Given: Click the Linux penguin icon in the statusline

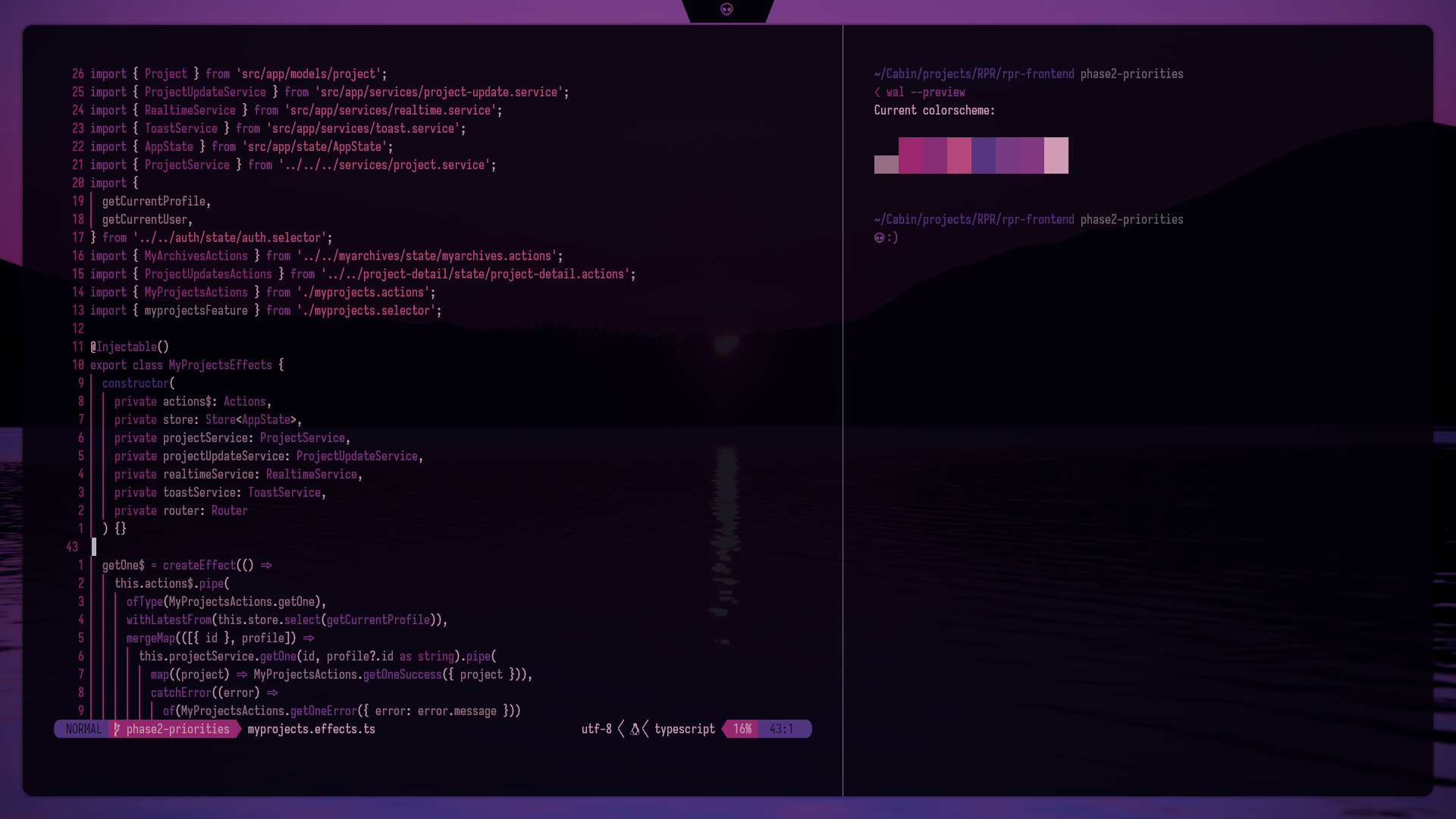Looking at the screenshot, I should [635, 729].
